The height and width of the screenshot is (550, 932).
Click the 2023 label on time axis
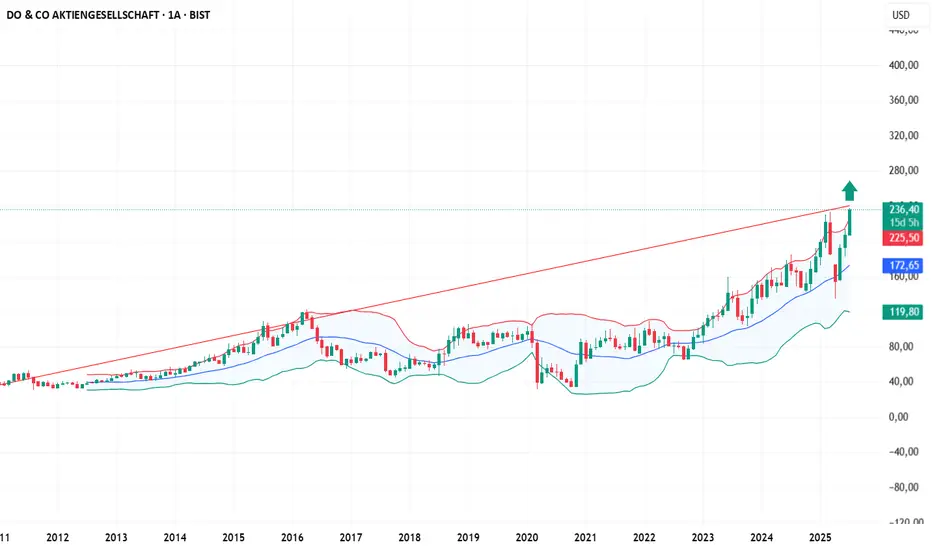coord(703,538)
